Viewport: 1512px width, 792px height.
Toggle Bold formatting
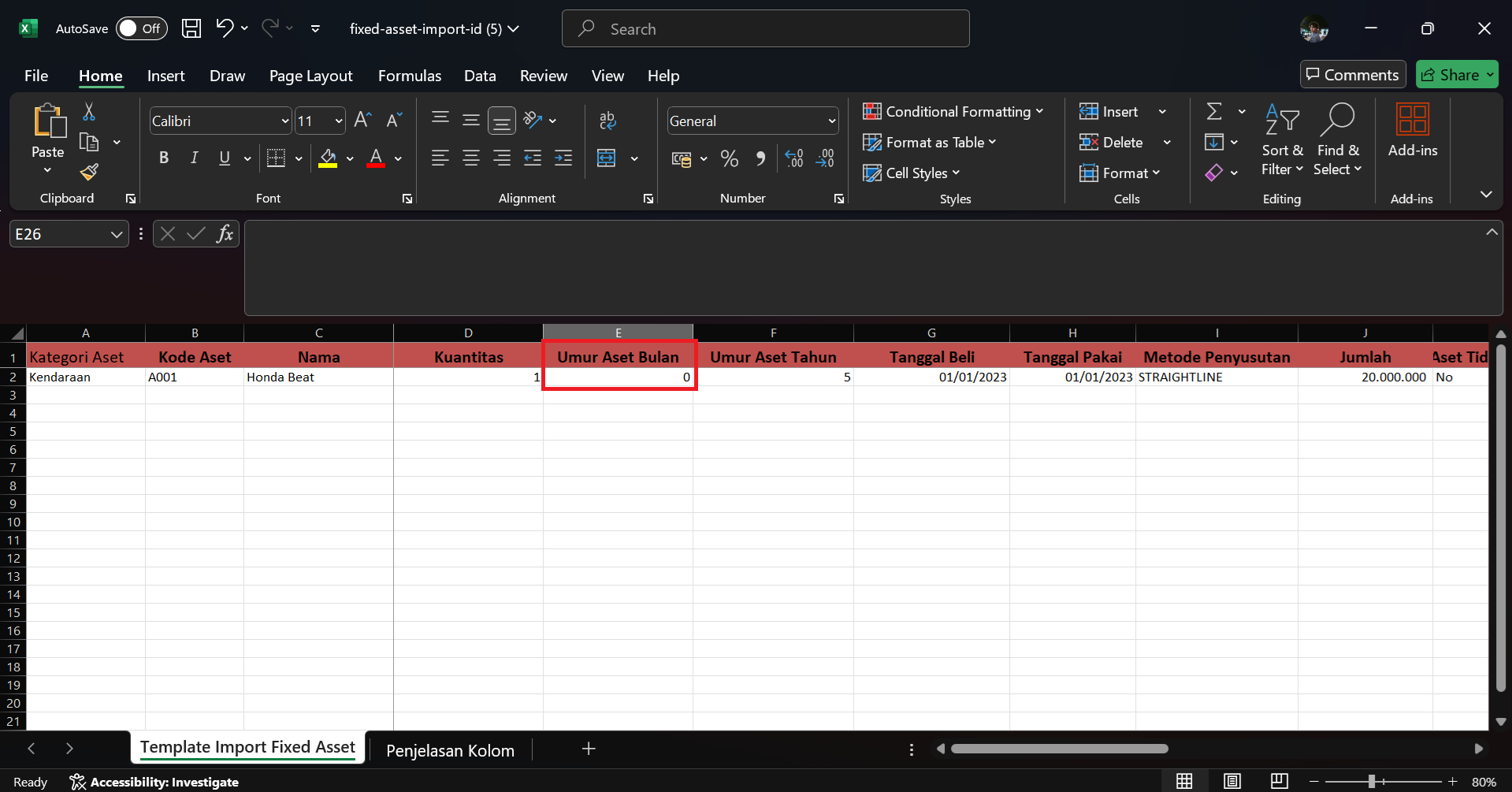click(164, 158)
